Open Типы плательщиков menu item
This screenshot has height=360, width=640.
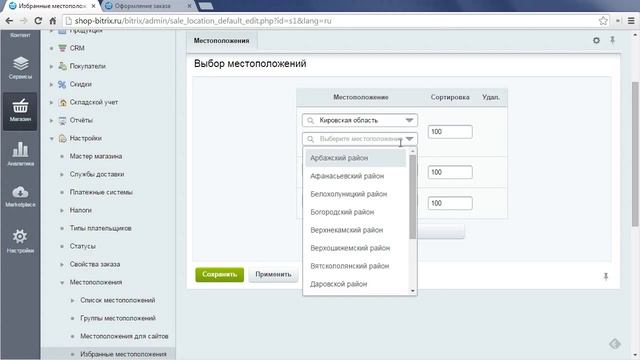coord(100,228)
